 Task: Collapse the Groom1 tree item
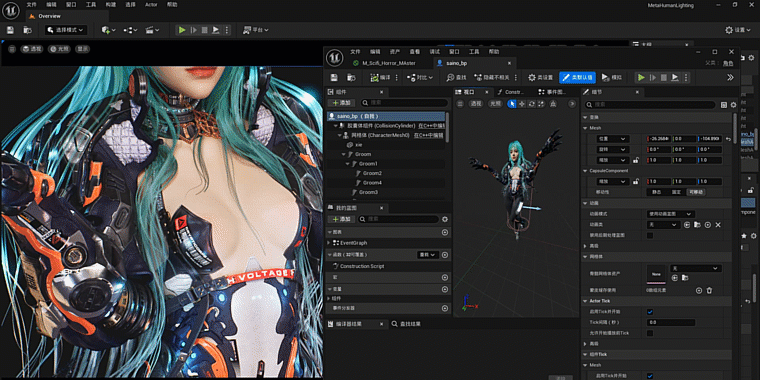348,164
